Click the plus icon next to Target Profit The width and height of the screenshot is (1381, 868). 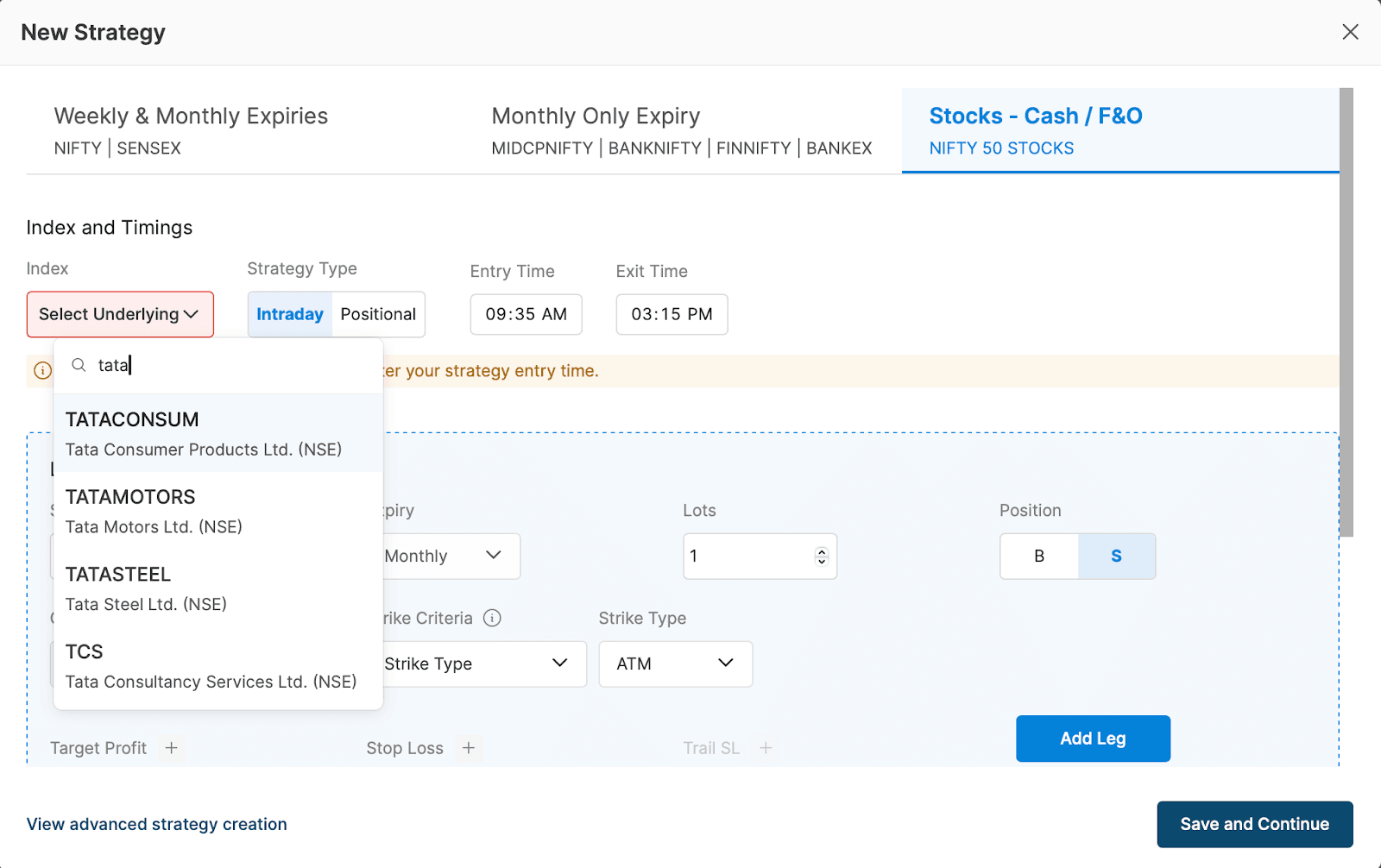pos(172,748)
